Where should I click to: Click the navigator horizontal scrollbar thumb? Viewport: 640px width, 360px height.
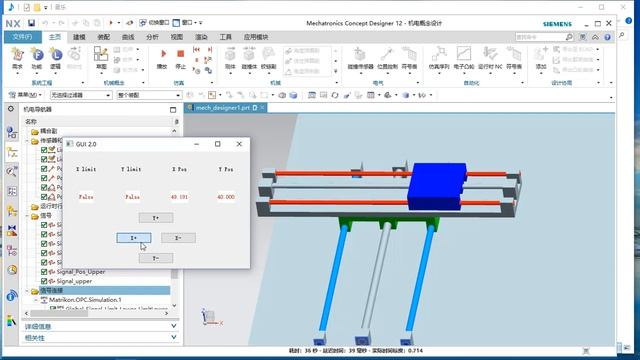pyautogui.click(x=59, y=313)
